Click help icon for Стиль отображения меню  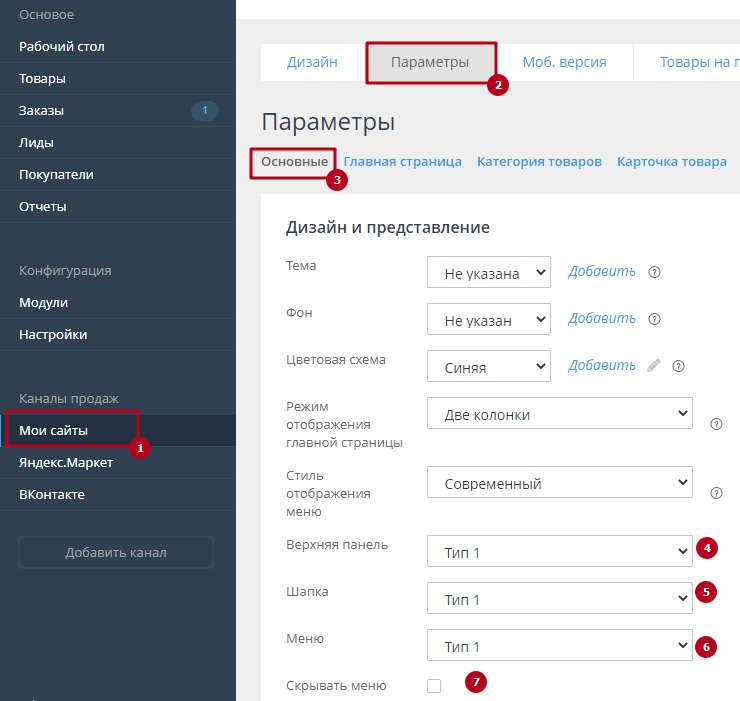(x=716, y=493)
